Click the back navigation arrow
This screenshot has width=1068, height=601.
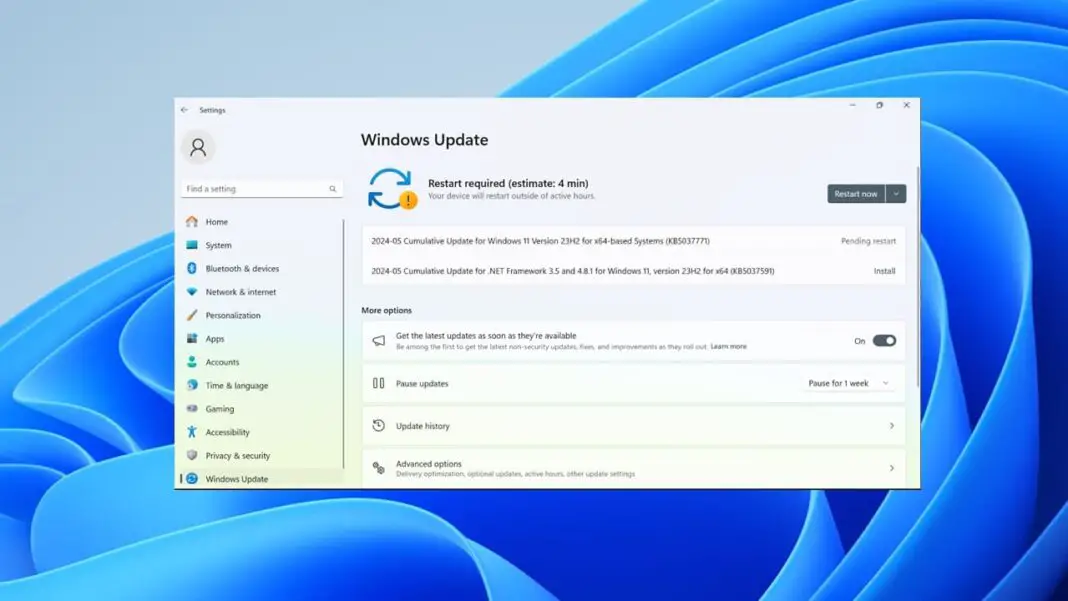[183, 110]
